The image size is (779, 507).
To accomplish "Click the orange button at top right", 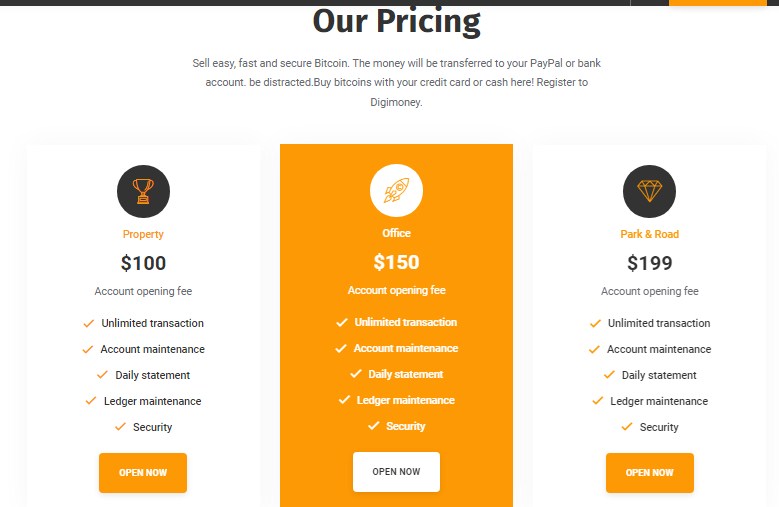I will 717,2.
